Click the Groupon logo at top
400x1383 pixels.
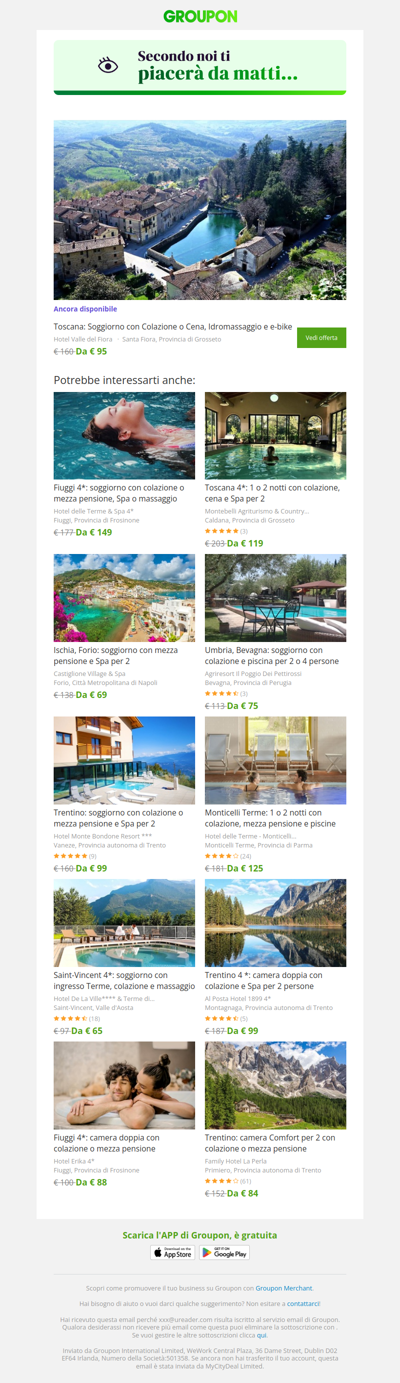pyautogui.click(x=200, y=16)
